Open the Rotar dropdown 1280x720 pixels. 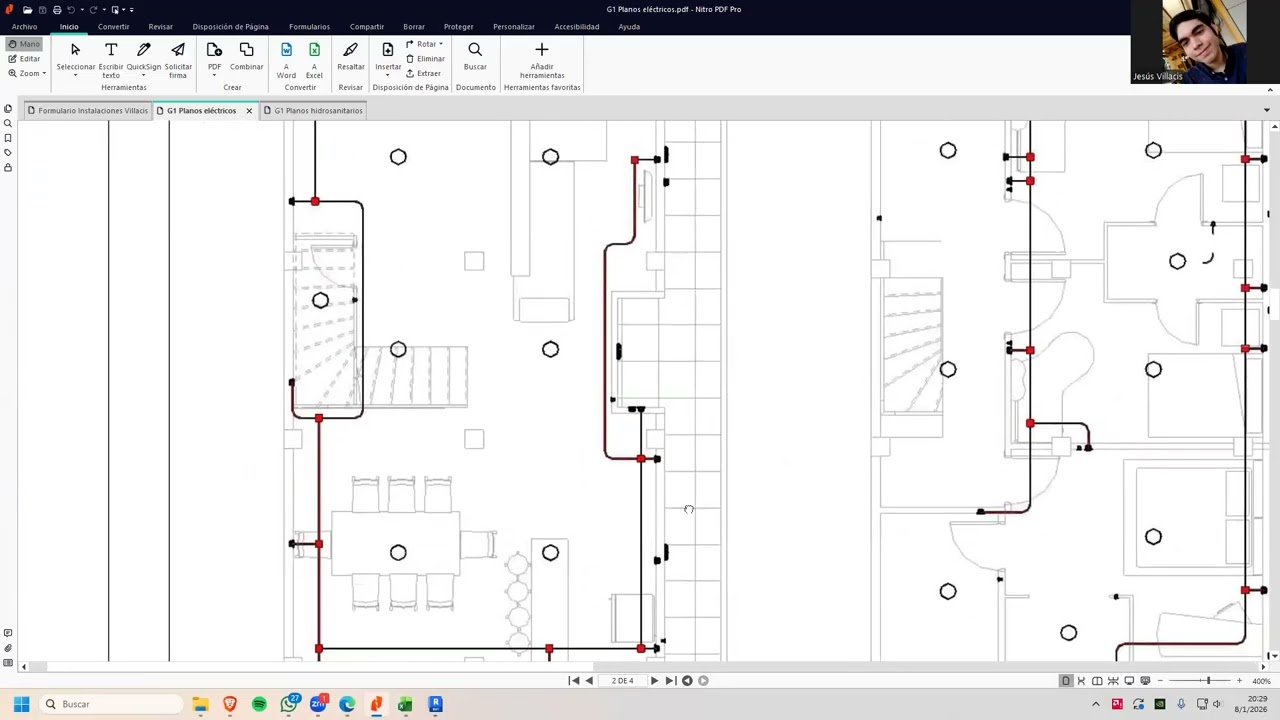[425, 44]
